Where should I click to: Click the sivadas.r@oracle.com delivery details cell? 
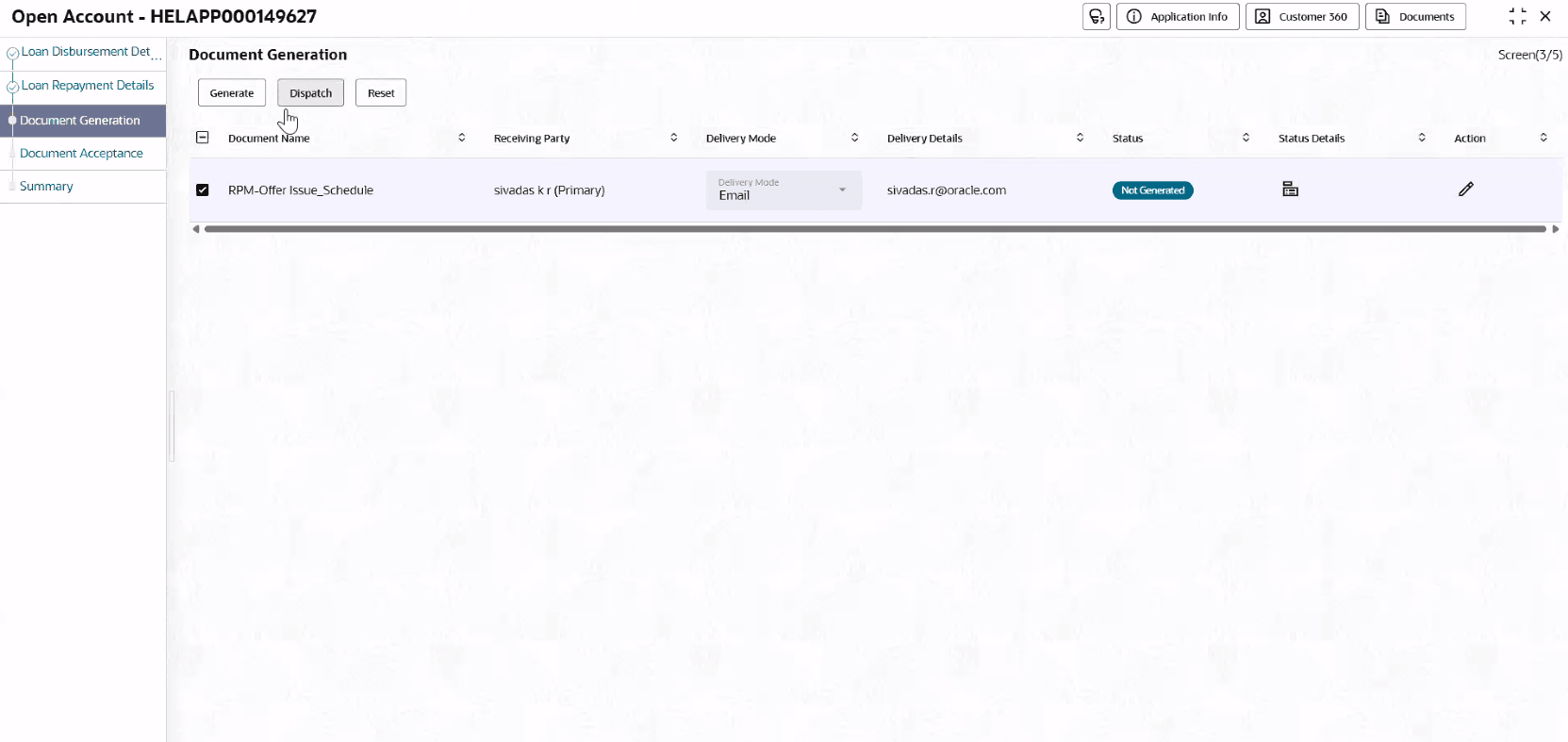tap(947, 190)
